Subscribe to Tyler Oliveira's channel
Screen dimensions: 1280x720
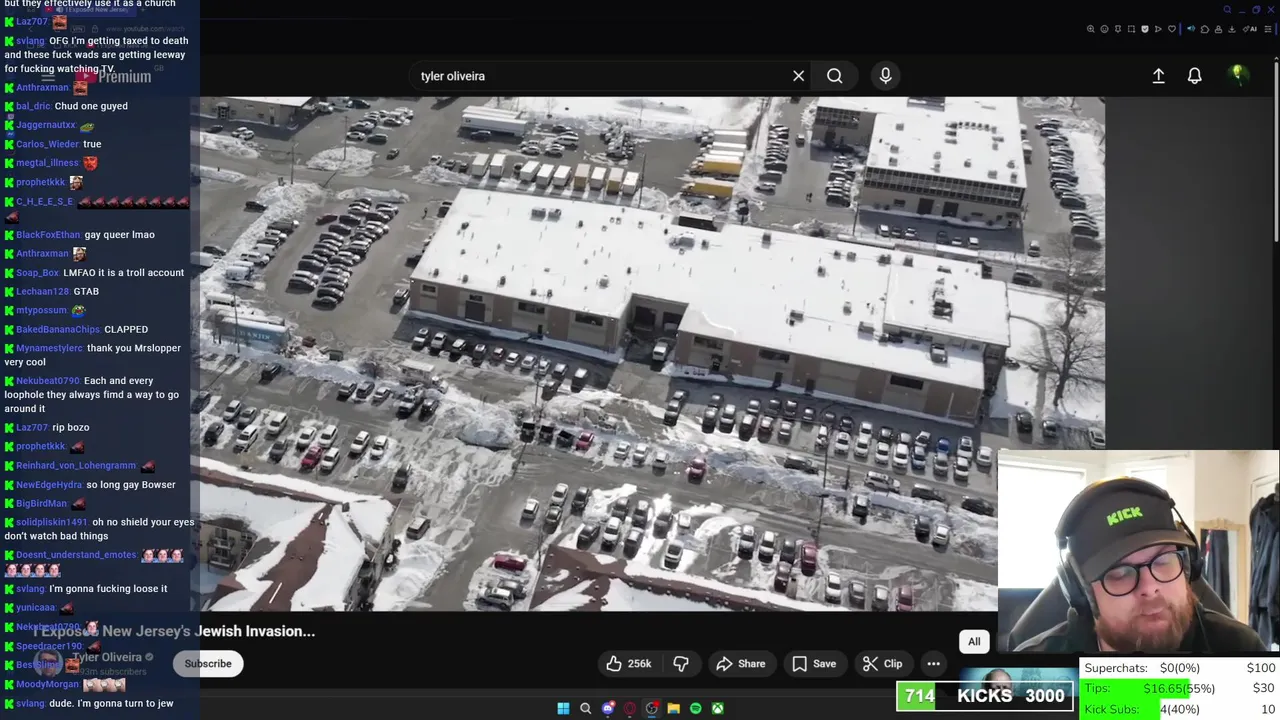(208, 663)
